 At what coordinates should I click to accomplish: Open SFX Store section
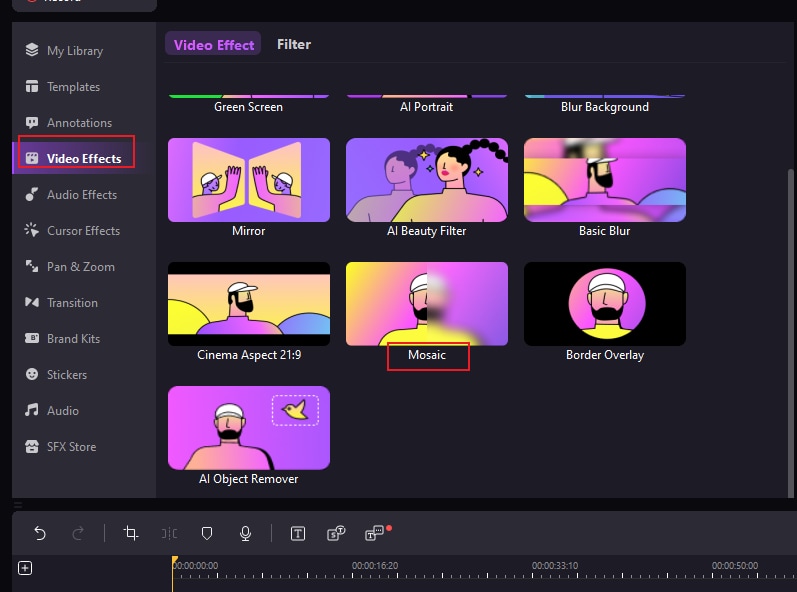pyautogui.click(x=84, y=447)
